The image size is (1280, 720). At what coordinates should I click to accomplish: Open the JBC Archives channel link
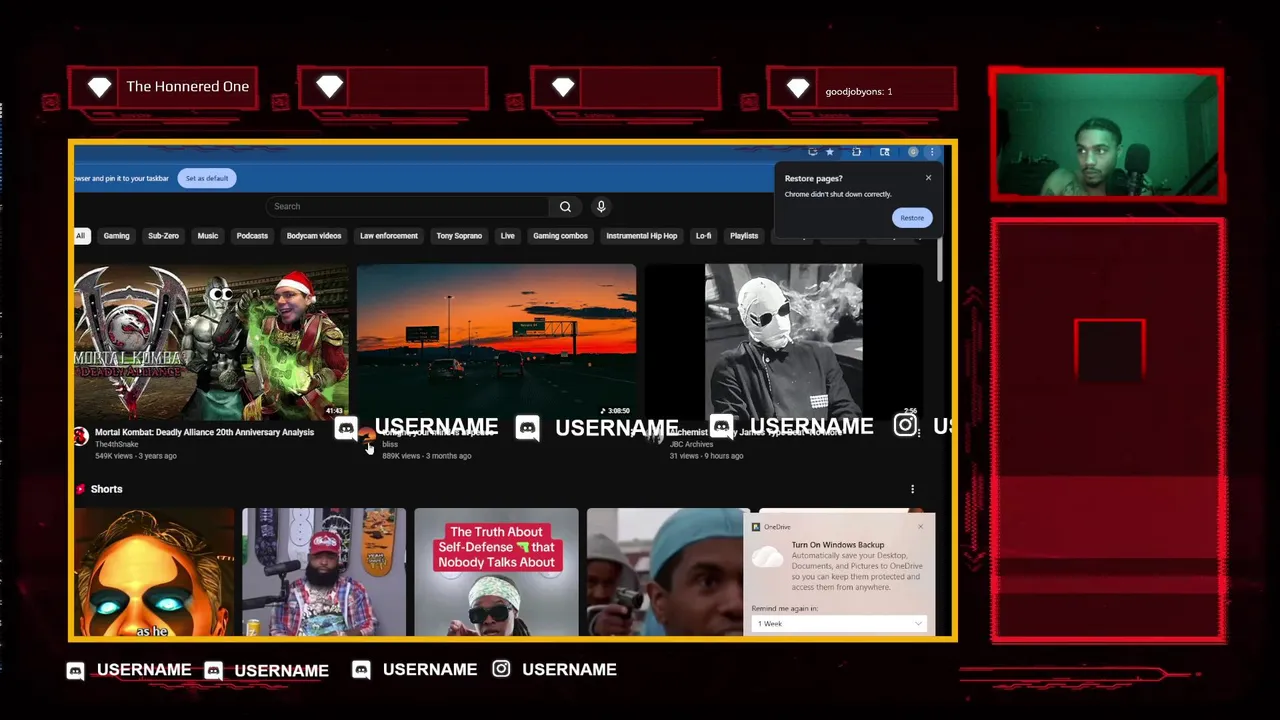(x=692, y=445)
